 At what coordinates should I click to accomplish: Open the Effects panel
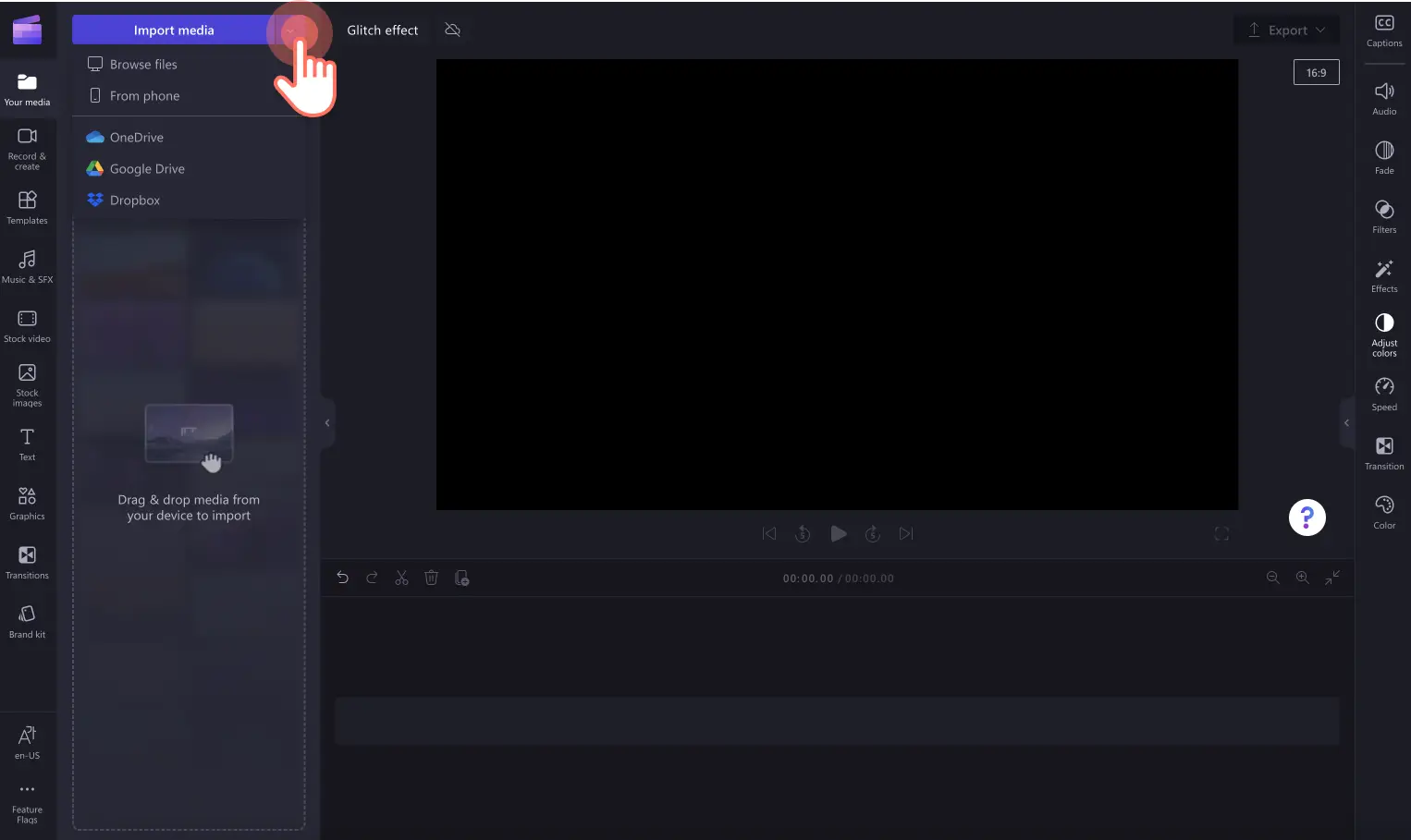1384,276
